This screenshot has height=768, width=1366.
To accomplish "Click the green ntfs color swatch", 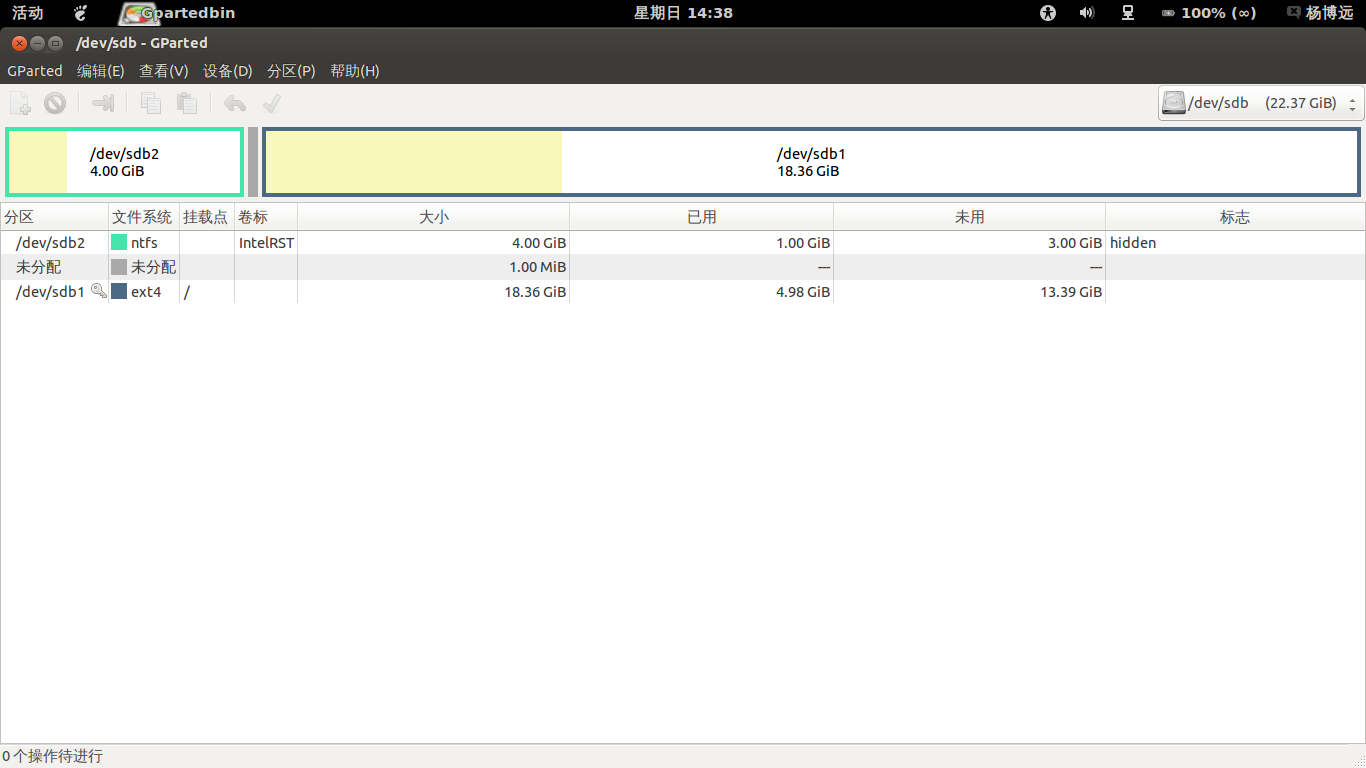I will (119, 243).
